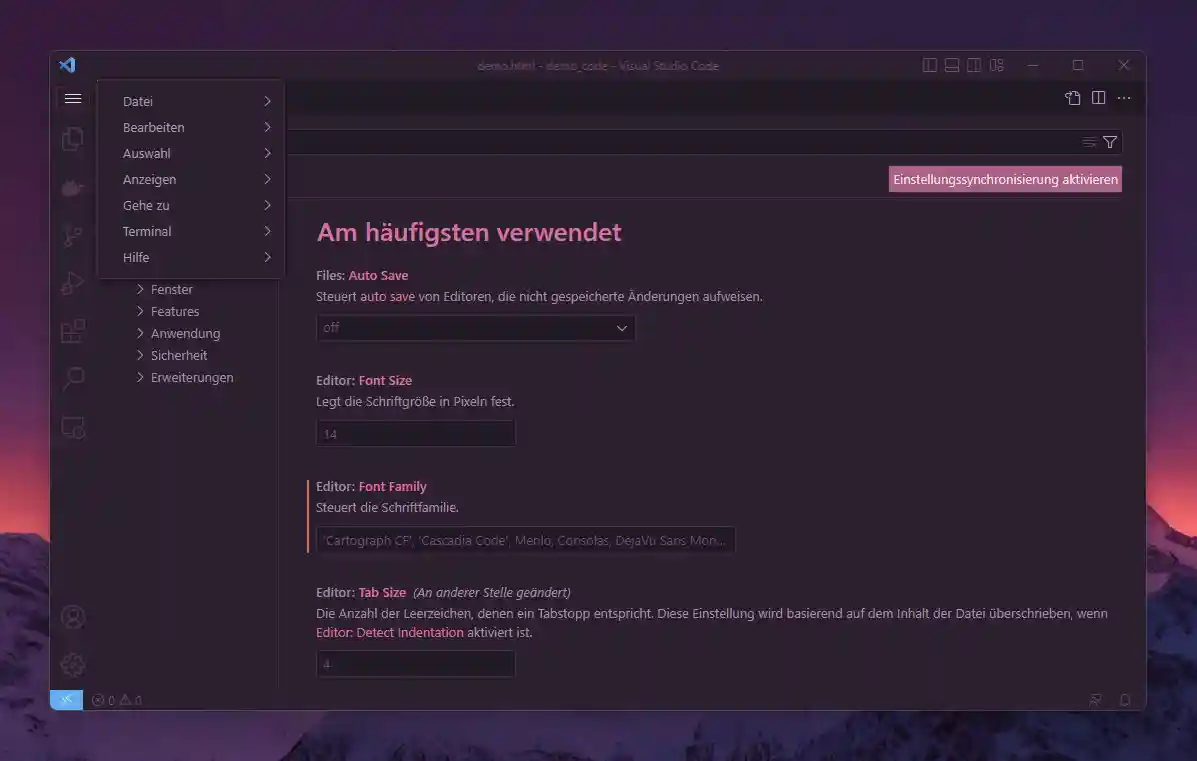Toggle the secondary sidebar layout icon
The image size is (1197, 761).
(x=974, y=66)
